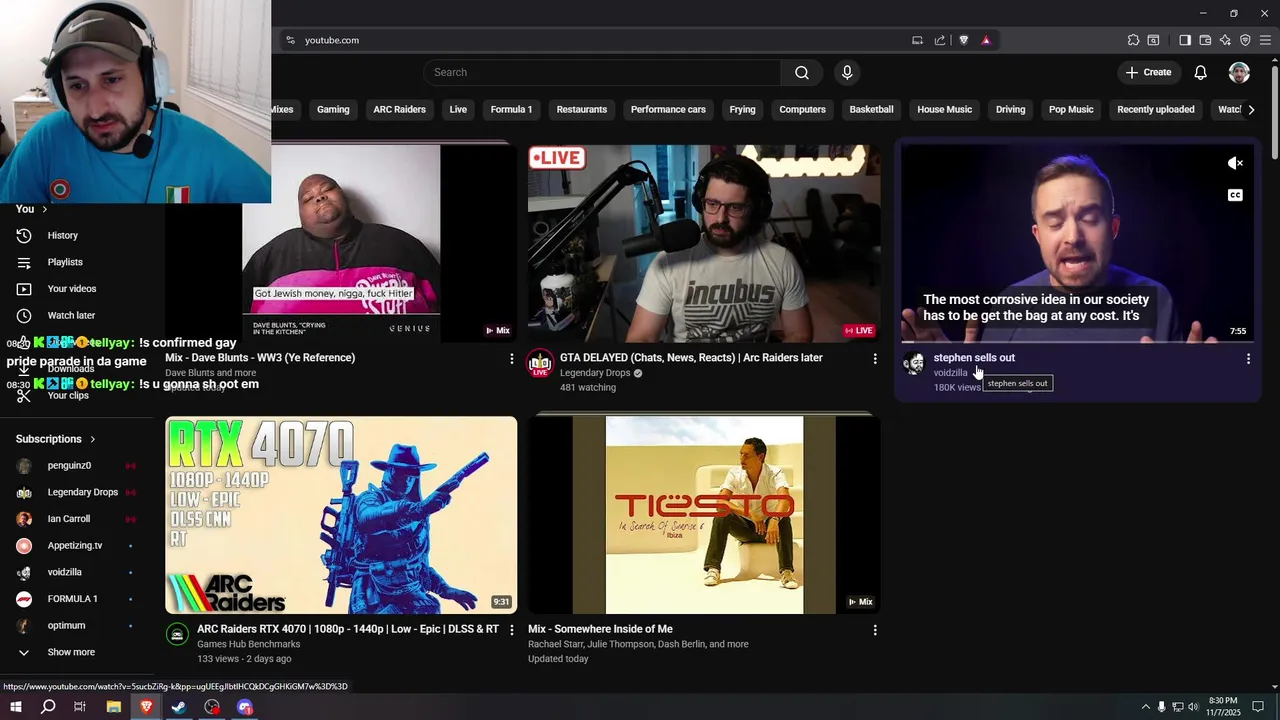Open Discord from the taskbar
This screenshot has width=1280, height=720.
point(245,707)
